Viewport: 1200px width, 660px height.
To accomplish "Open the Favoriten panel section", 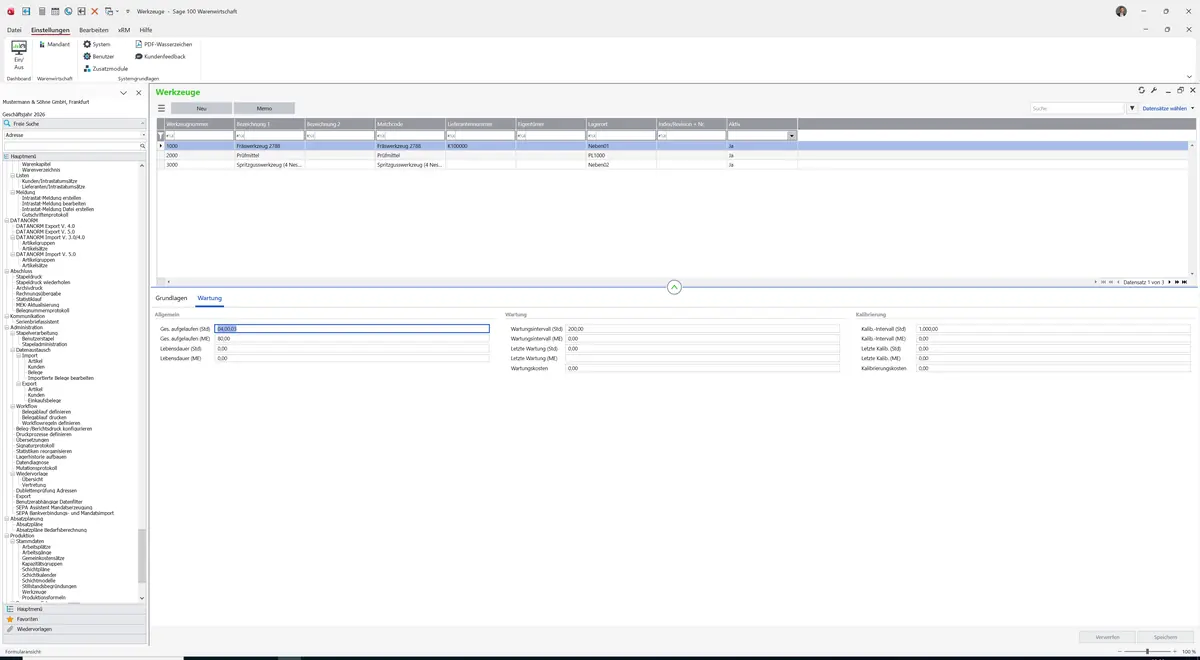I will pos(74,619).
